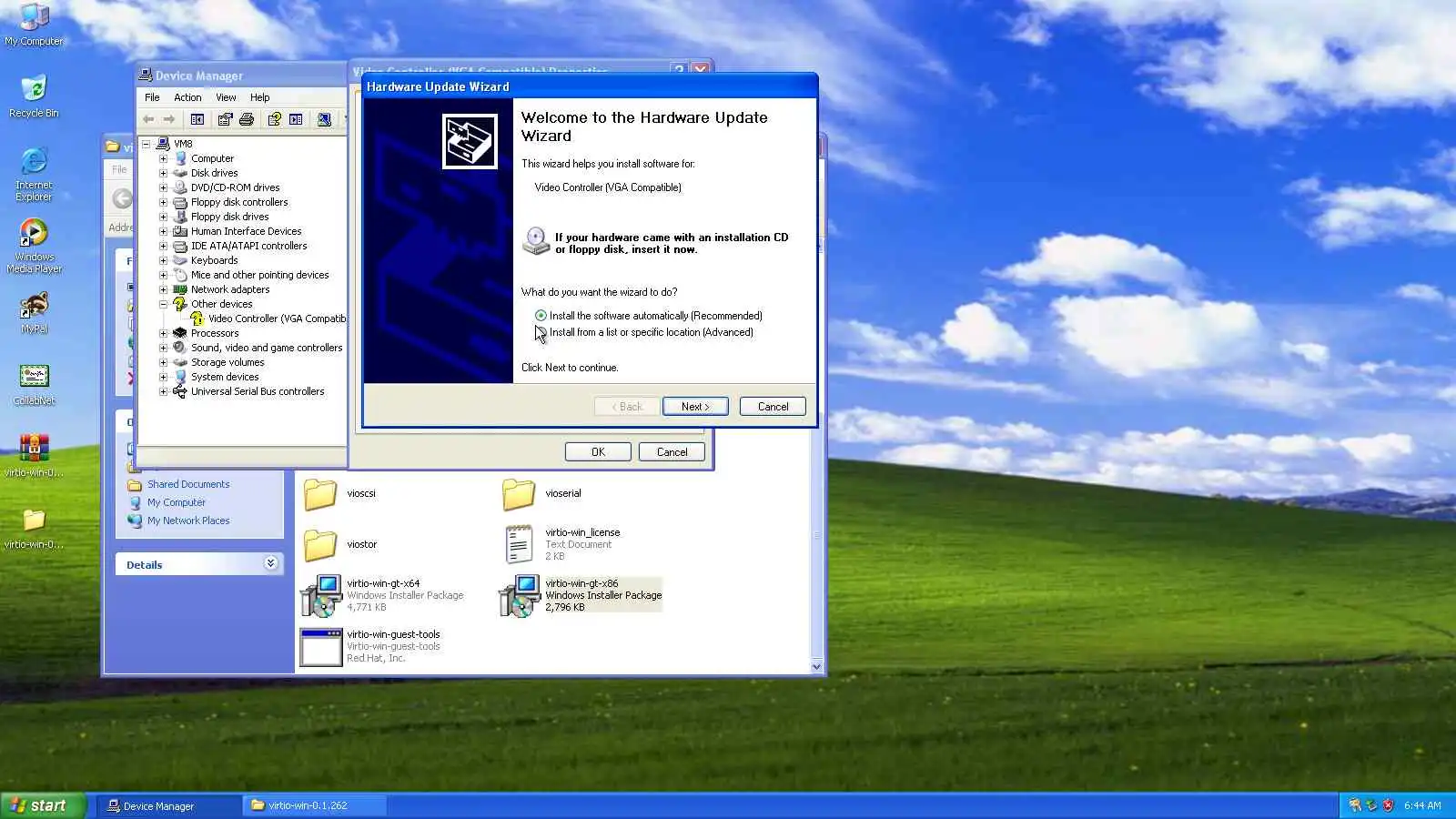Image resolution: width=1456 pixels, height=819 pixels.
Task: Expand the Disk drives node
Action: [163, 173]
